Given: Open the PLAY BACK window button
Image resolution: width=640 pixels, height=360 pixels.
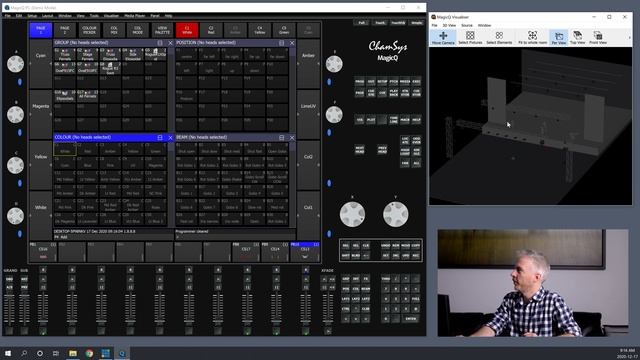Looking at the screenshot, I should point(393,93).
